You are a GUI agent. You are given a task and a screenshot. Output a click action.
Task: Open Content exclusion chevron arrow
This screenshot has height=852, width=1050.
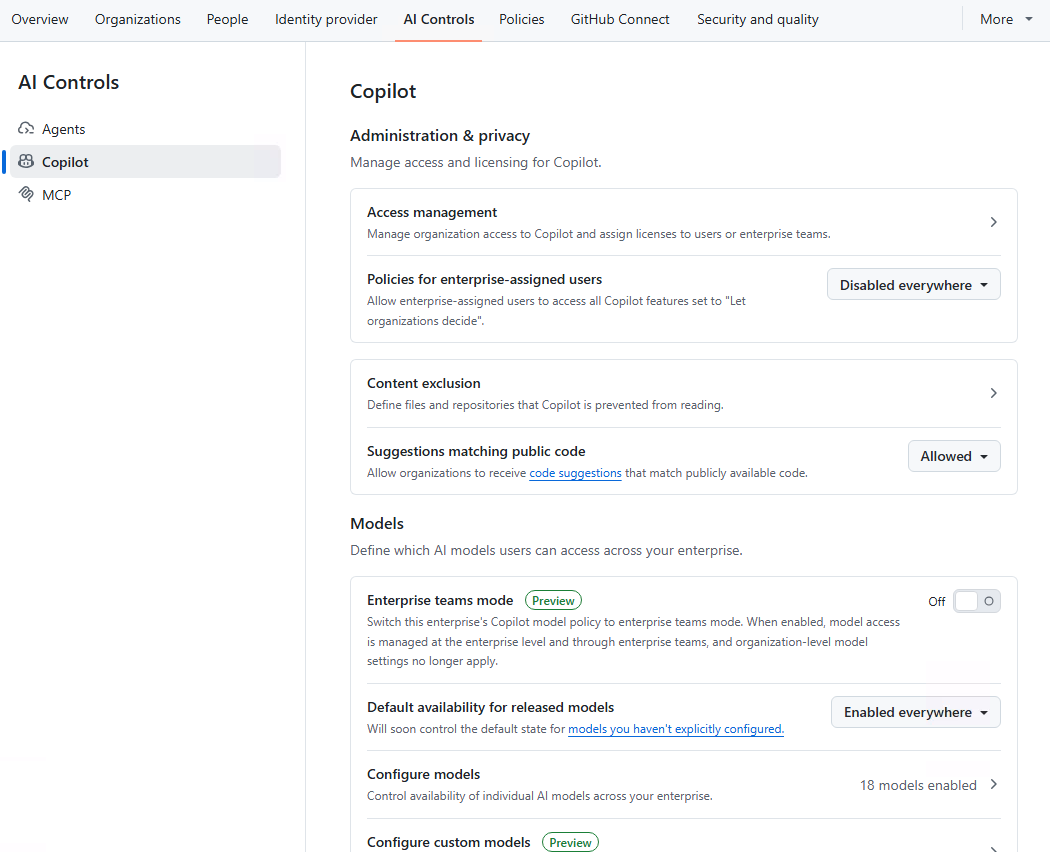pyautogui.click(x=994, y=393)
